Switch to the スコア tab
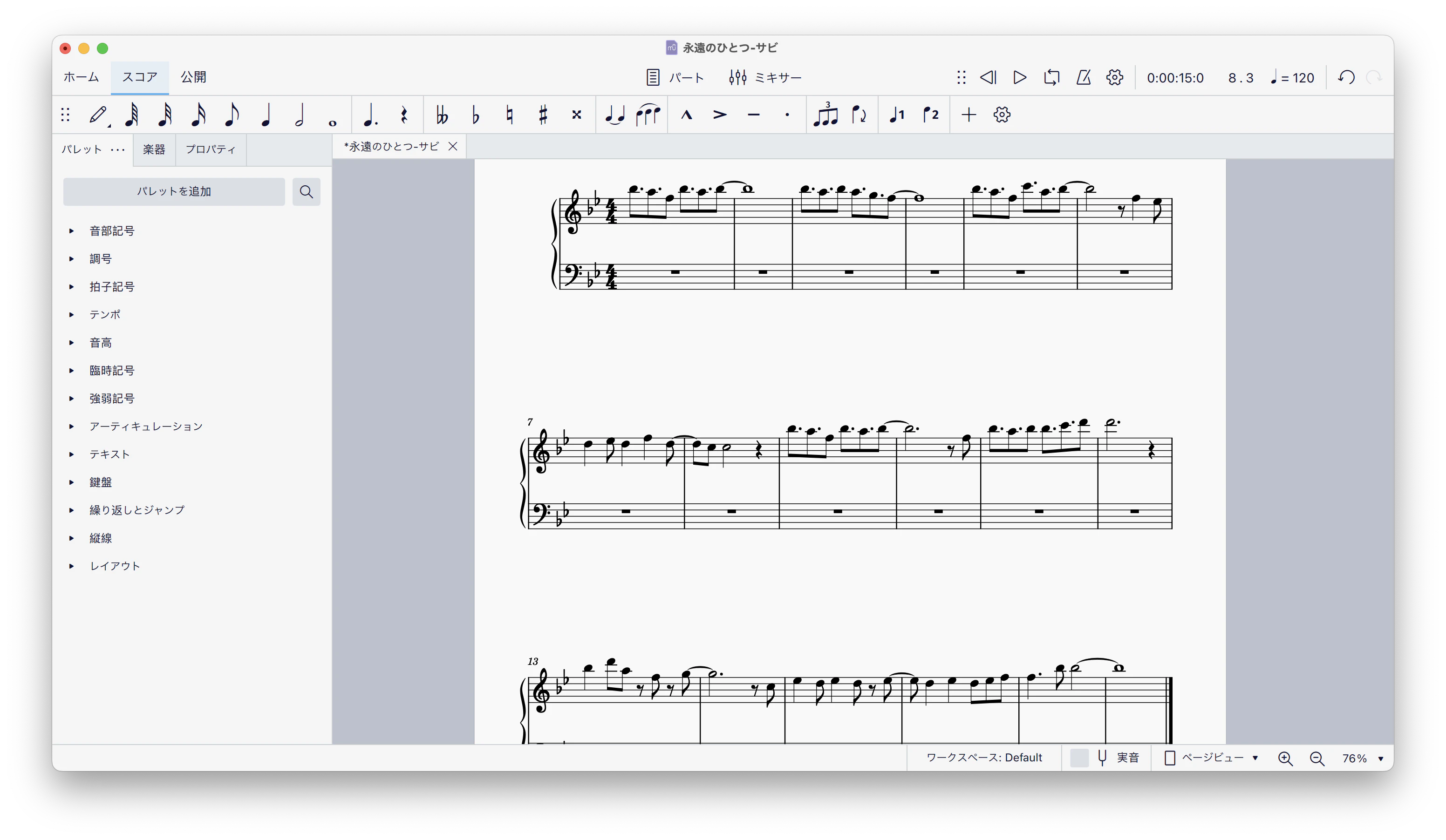 139,77
